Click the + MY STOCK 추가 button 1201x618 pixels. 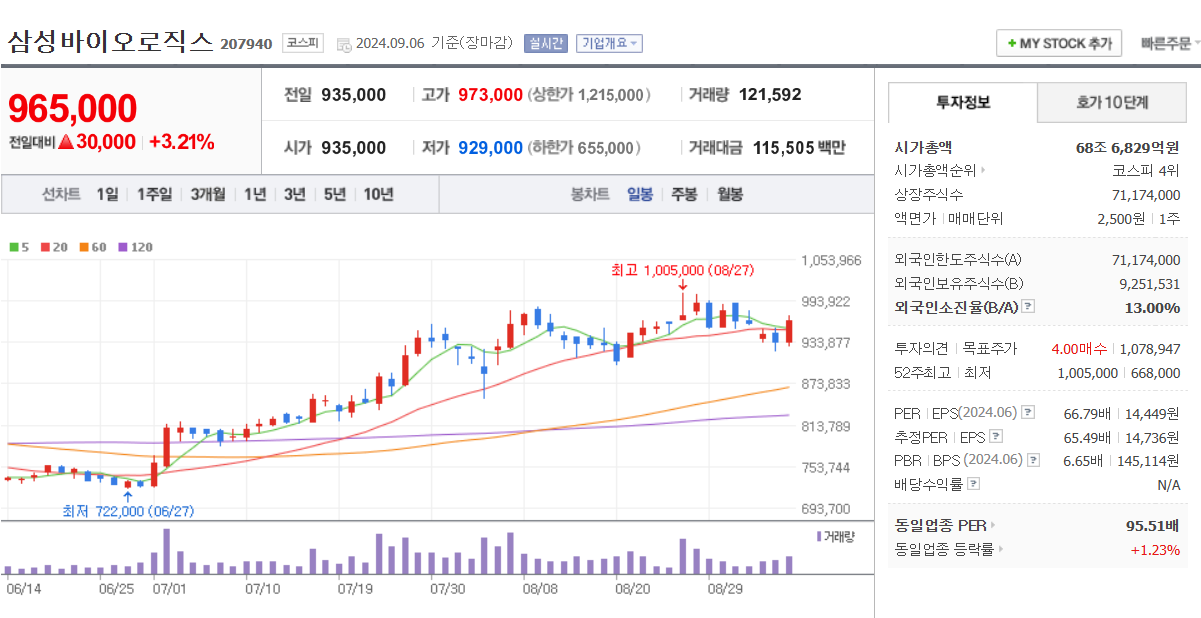point(1059,44)
